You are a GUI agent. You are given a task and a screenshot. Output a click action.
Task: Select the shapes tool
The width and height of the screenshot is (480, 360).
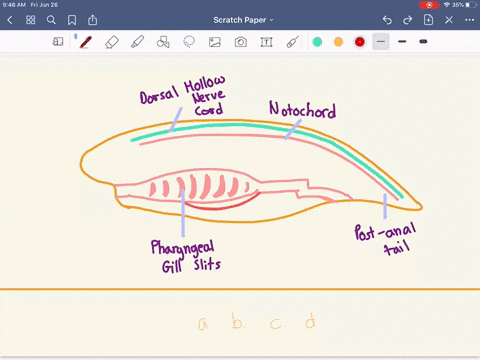pyautogui.click(x=163, y=42)
